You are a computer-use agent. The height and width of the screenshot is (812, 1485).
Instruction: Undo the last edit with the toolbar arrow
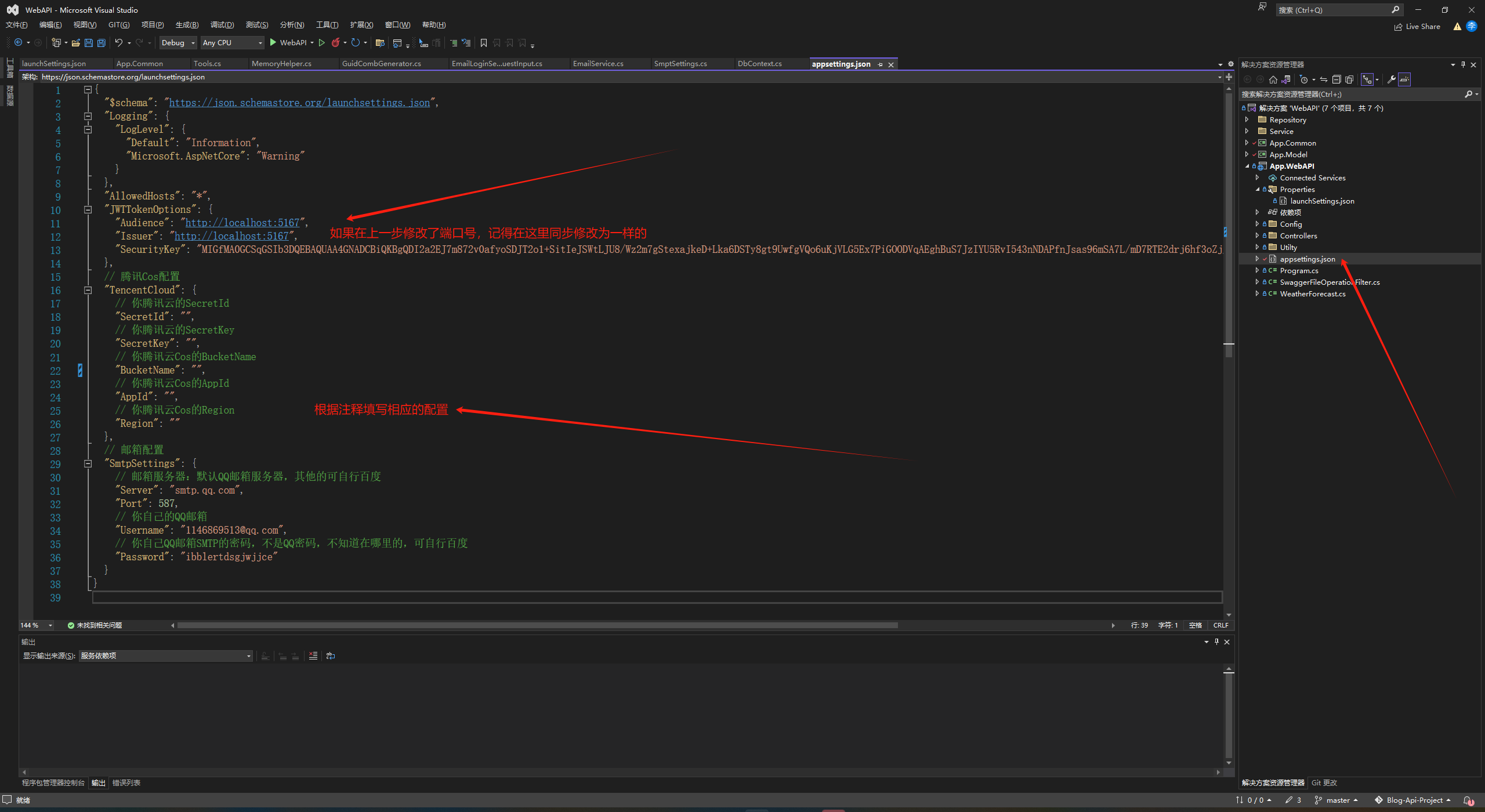(x=119, y=42)
